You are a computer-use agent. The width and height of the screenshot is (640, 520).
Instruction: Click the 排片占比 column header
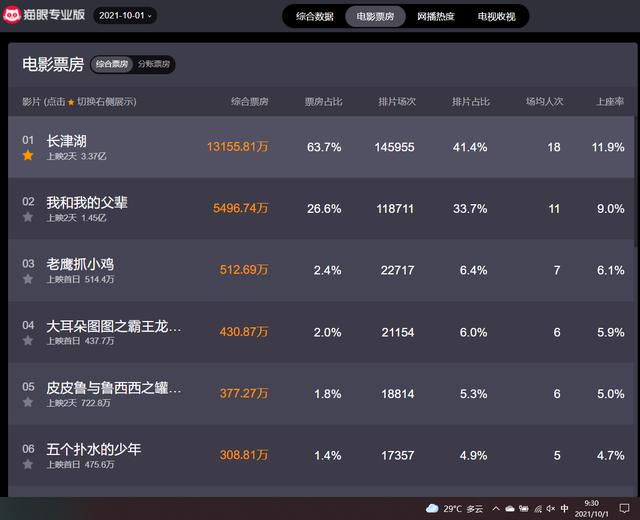click(x=471, y=102)
